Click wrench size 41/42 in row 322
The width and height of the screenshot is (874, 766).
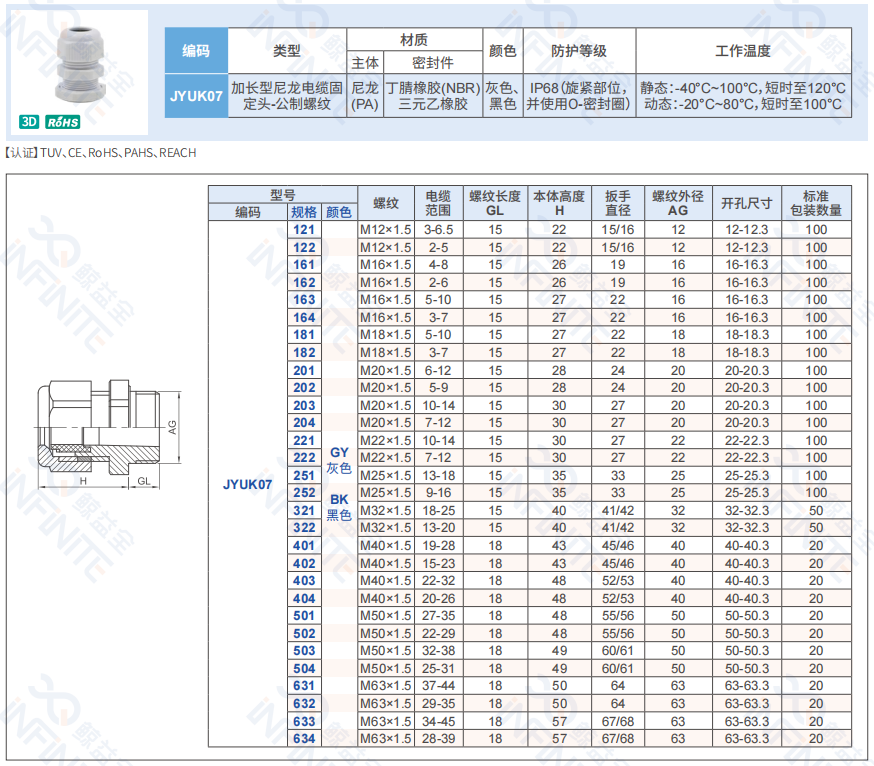[x=618, y=528]
